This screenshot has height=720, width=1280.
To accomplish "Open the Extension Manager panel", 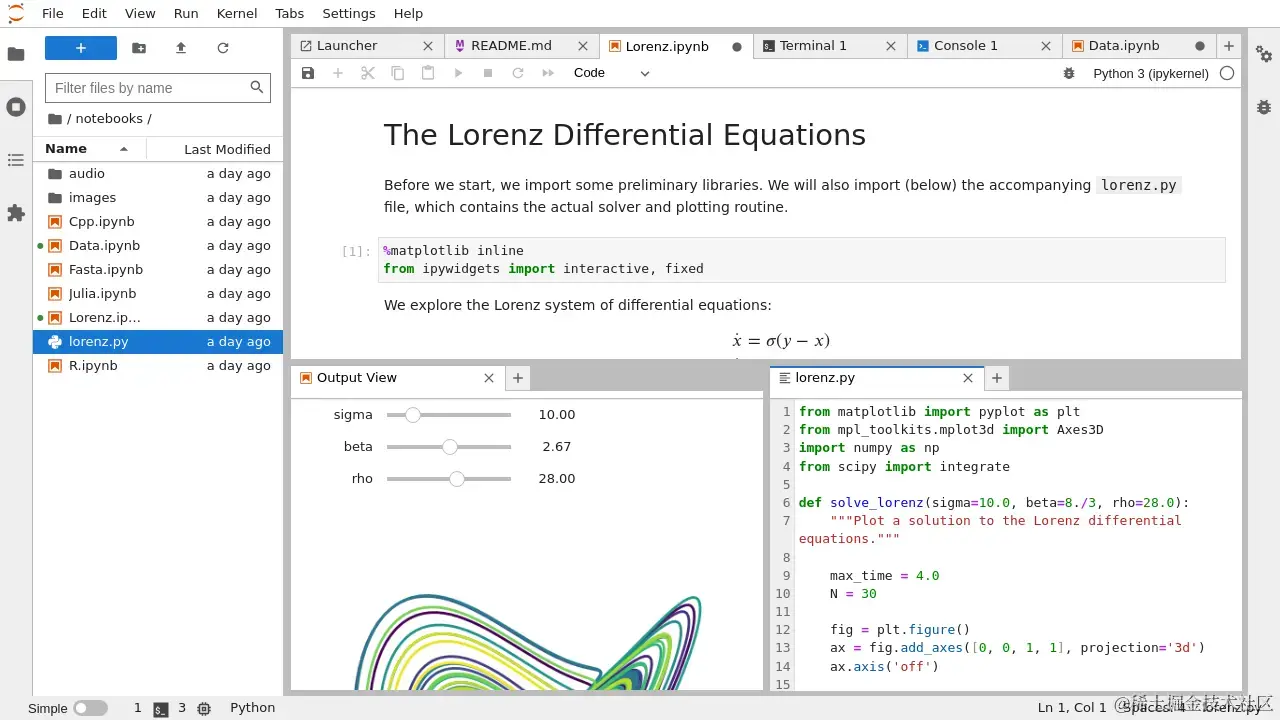I will 16,213.
